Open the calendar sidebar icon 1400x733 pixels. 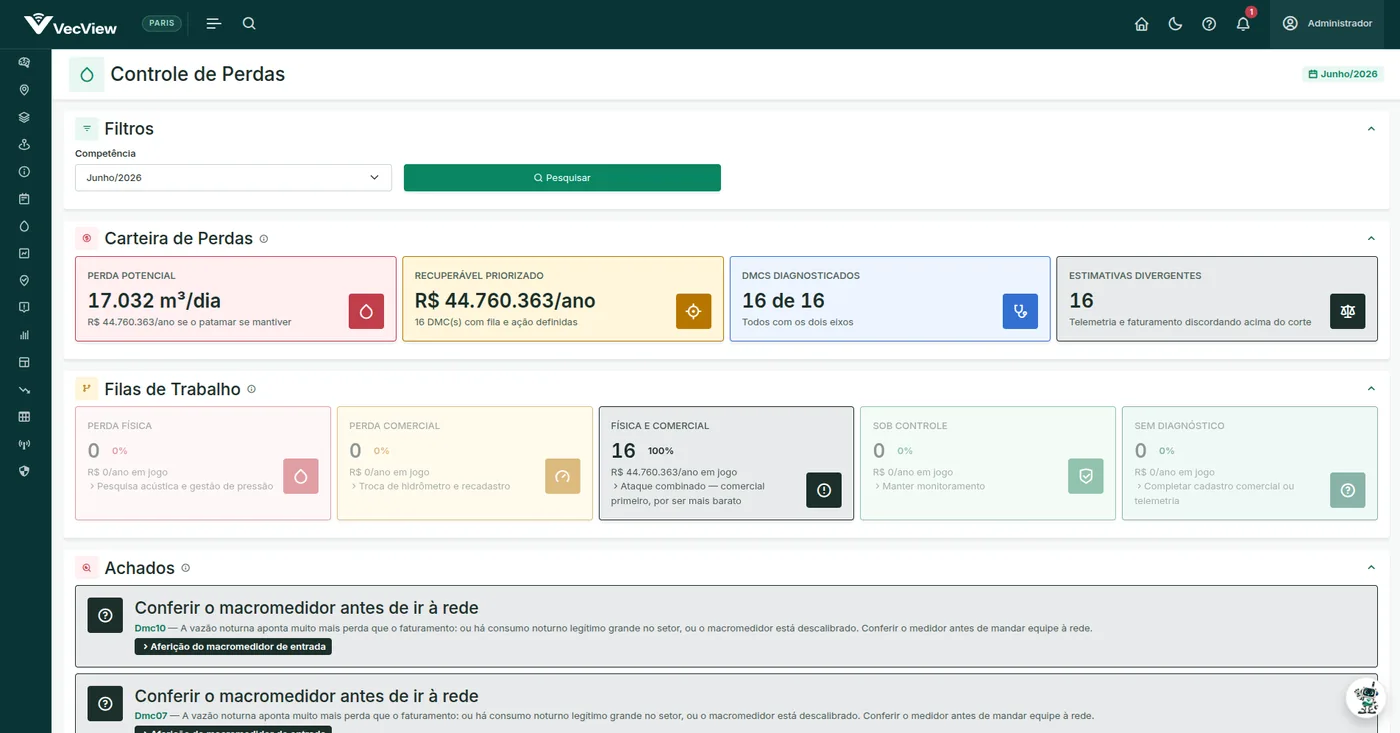pos(24,198)
